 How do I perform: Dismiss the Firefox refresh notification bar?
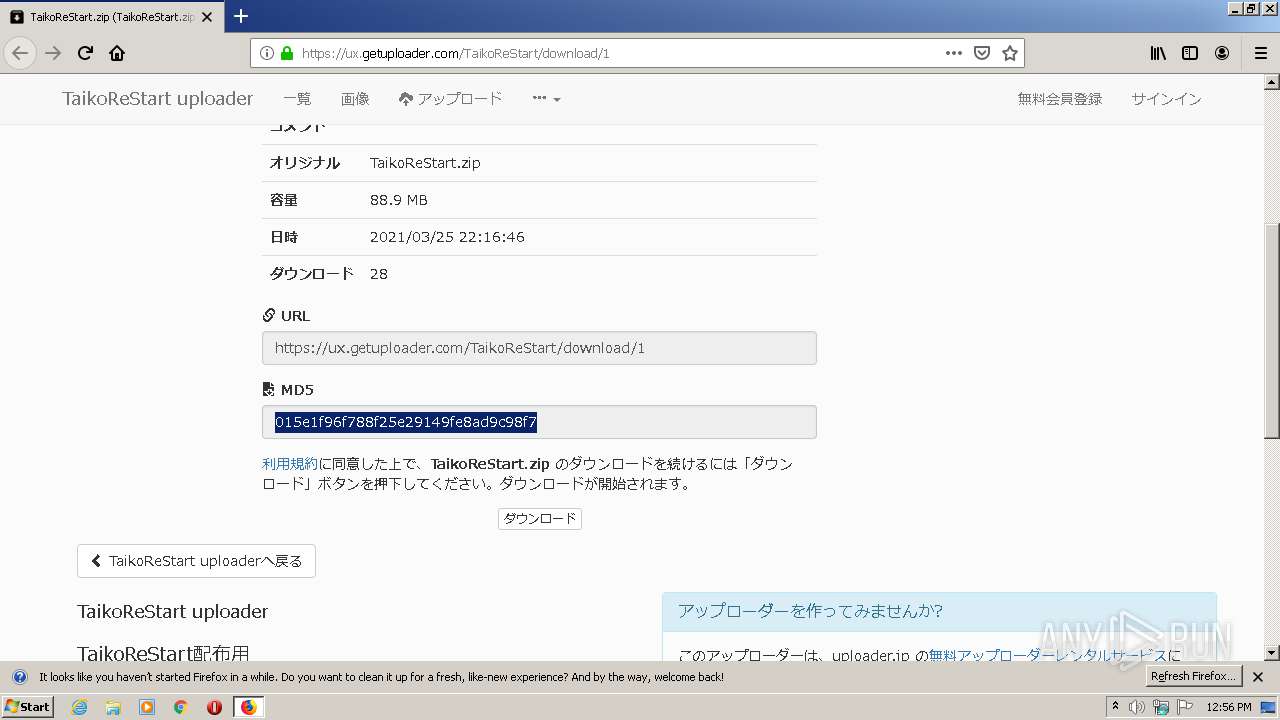tap(1258, 677)
